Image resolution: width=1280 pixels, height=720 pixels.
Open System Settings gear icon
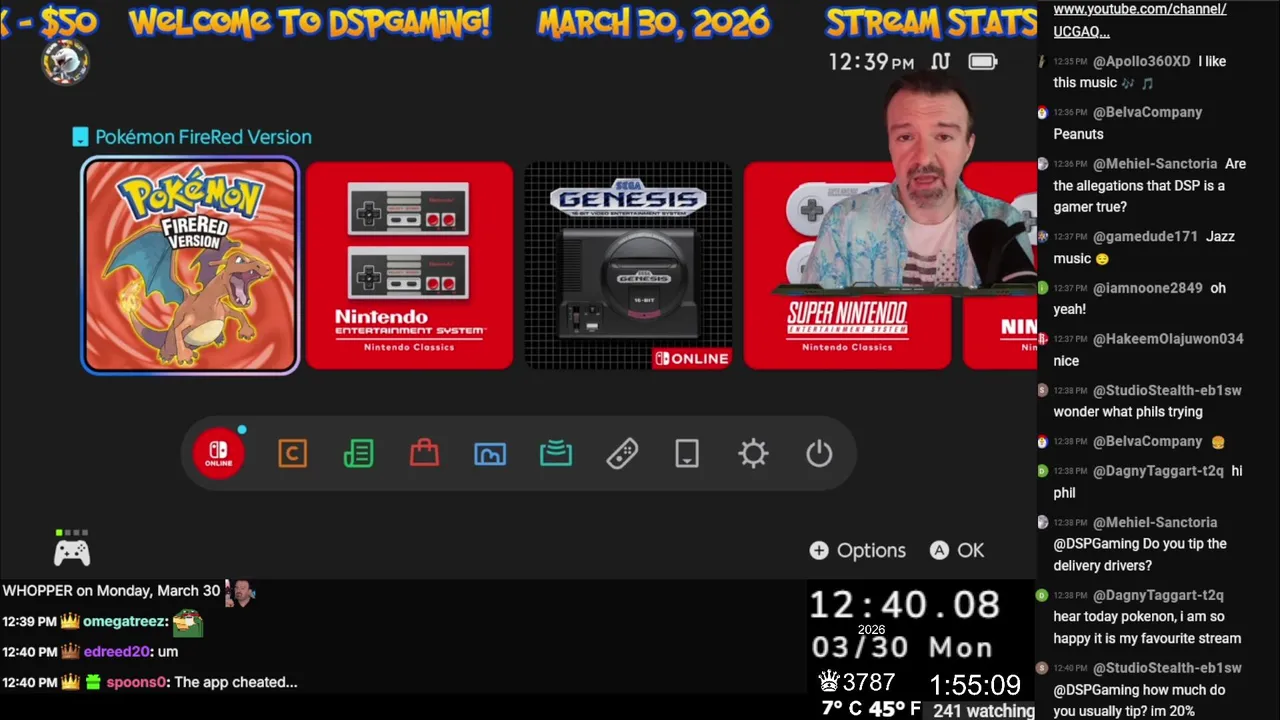pyautogui.click(x=753, y=454)
